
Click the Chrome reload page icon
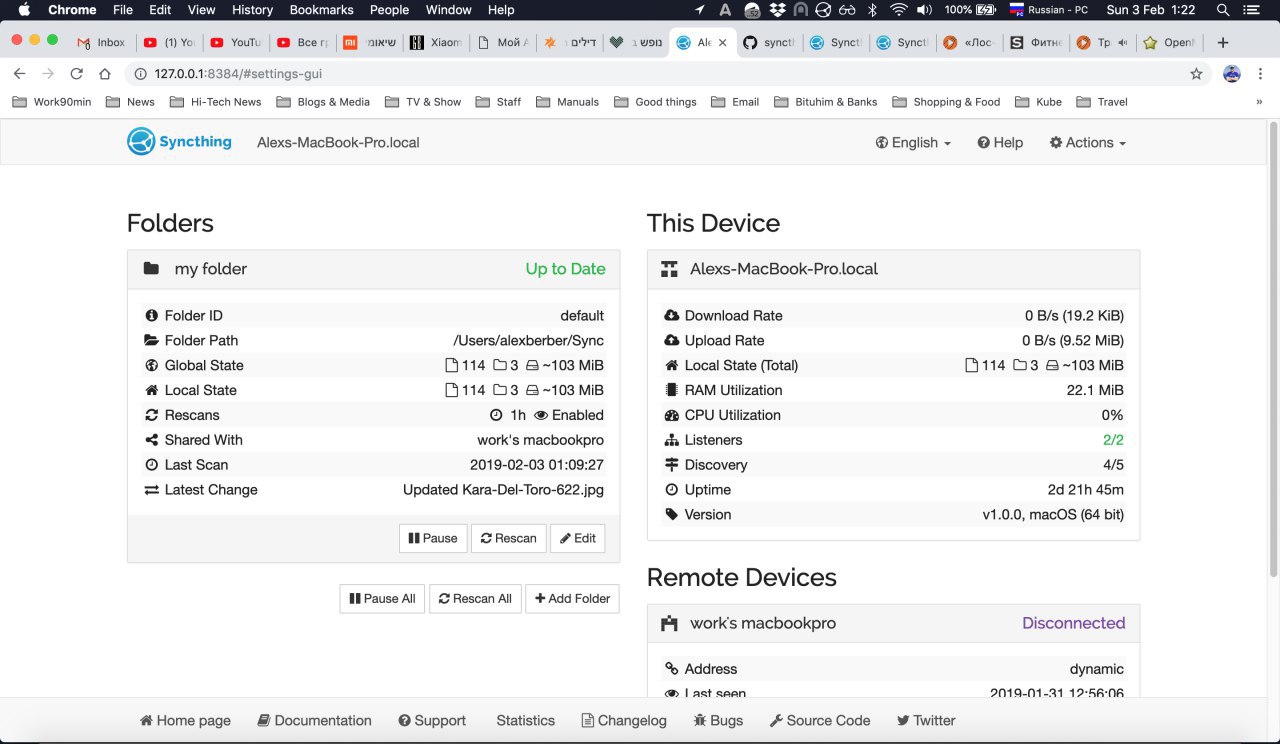pyautogui.click(x=76, y=74)
